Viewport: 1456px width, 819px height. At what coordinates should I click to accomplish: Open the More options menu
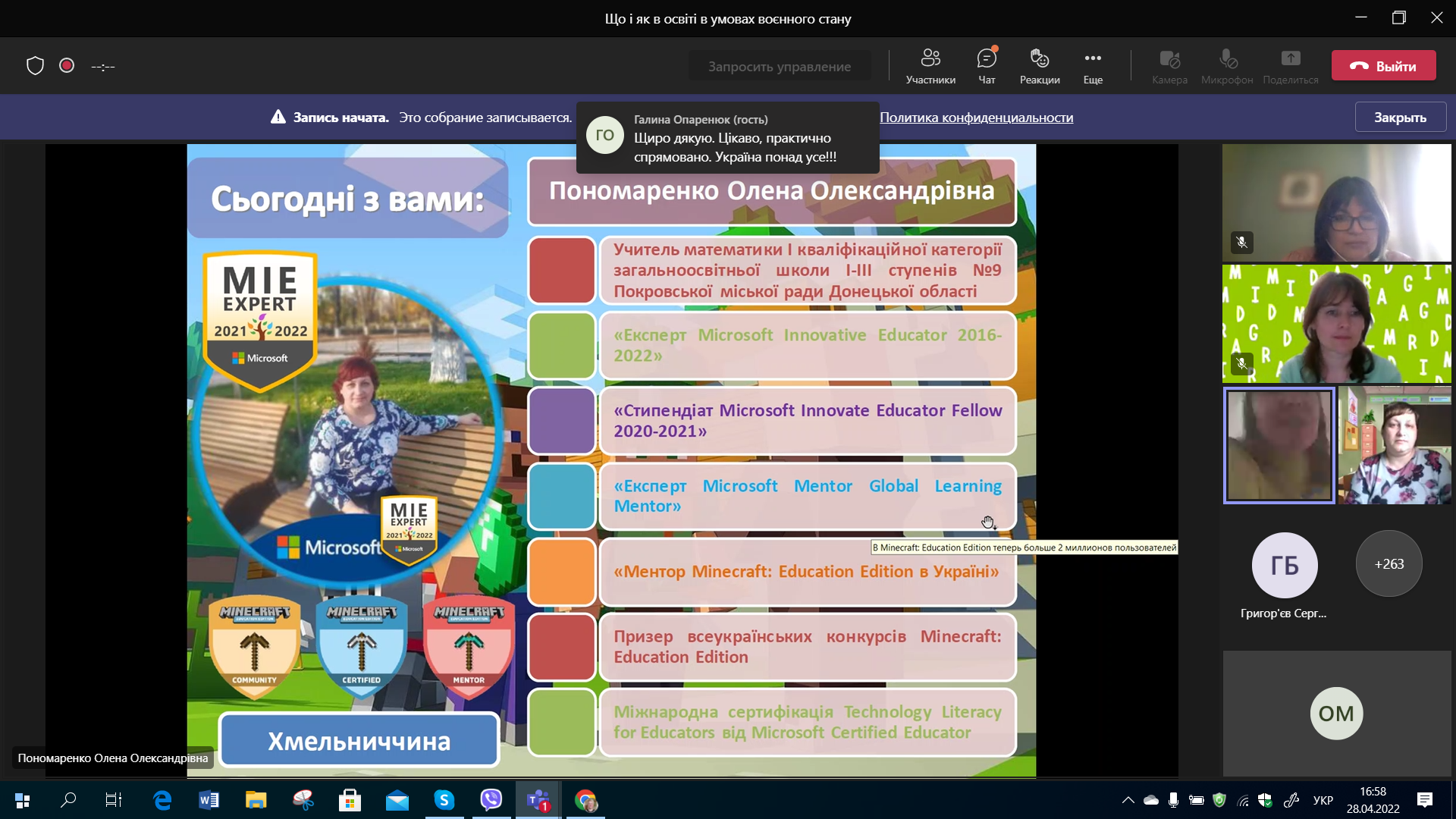[x=1093, y=66]
